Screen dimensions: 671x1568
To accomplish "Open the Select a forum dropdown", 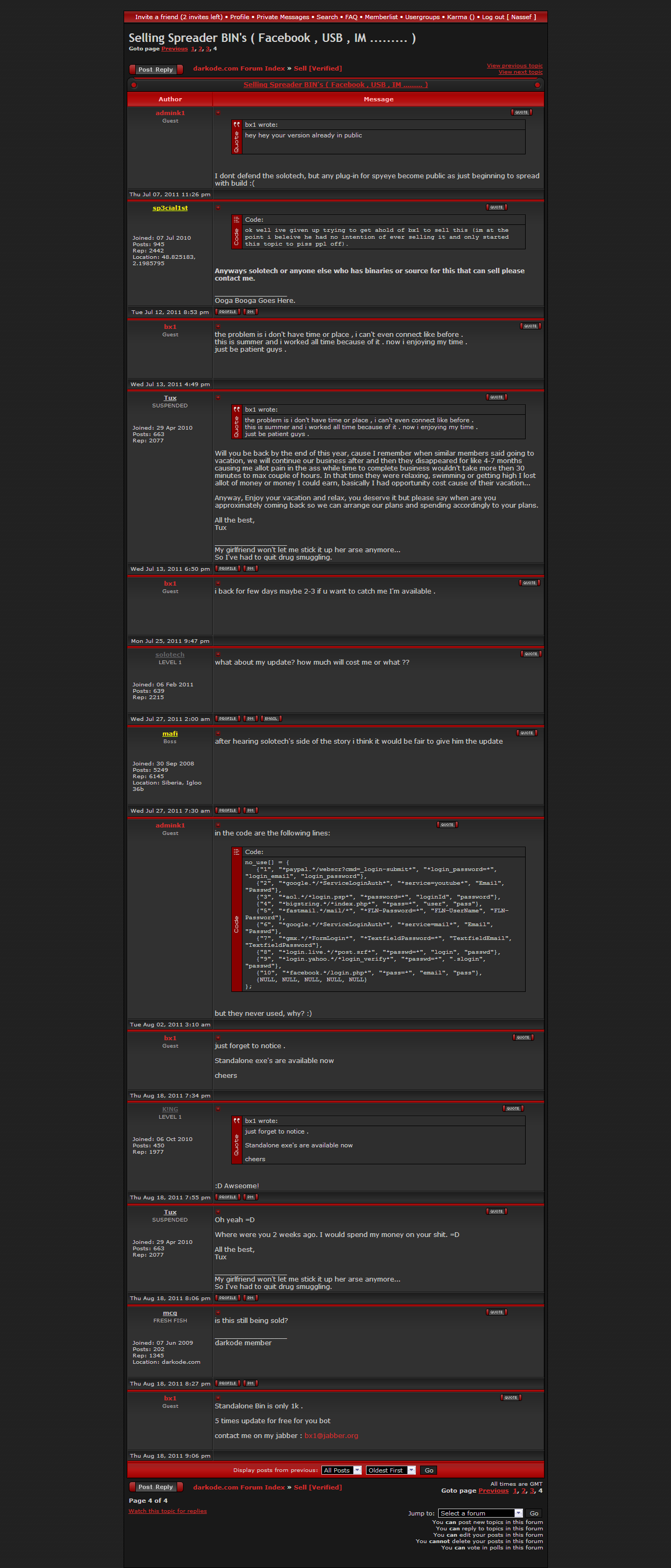I will [480, 1513].
